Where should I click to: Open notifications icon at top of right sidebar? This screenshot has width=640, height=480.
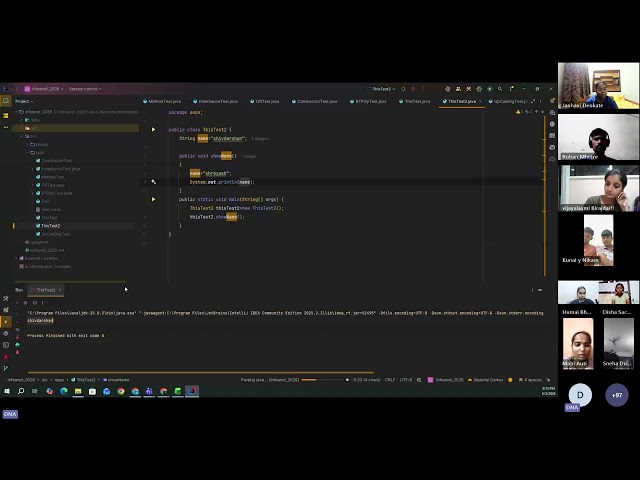coord(552,100)
